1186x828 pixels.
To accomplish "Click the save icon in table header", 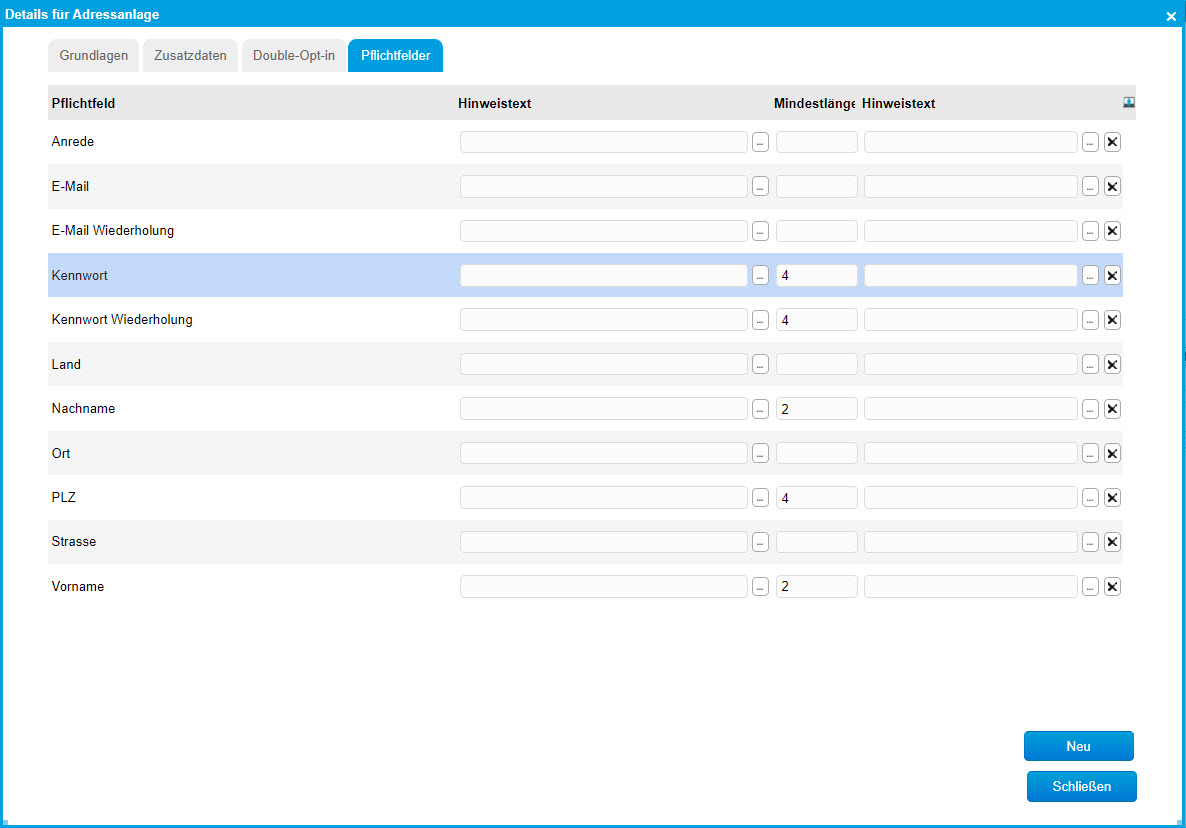I will (1129, 102).
